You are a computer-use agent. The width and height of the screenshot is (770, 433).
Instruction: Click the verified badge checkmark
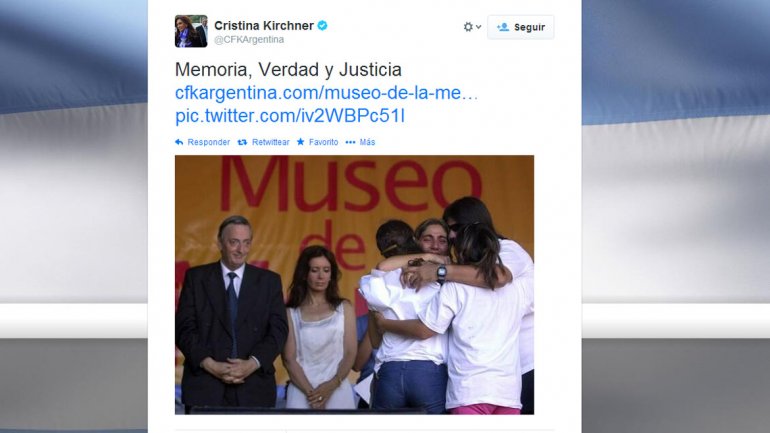point(323,26)
